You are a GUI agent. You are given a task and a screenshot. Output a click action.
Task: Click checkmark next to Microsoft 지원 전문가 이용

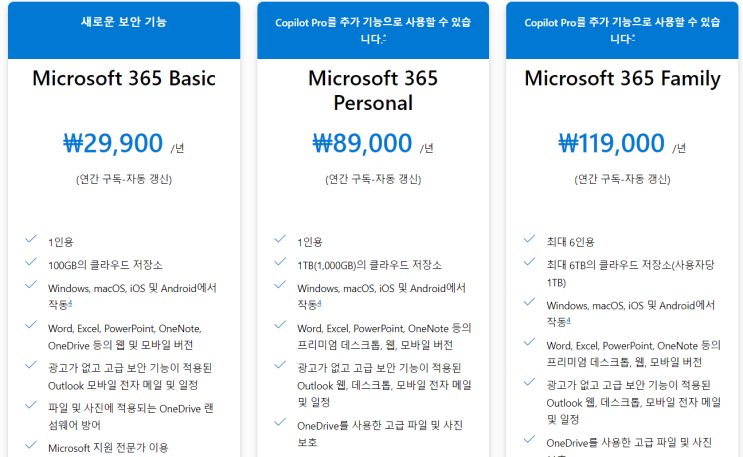tap(31, 447)
